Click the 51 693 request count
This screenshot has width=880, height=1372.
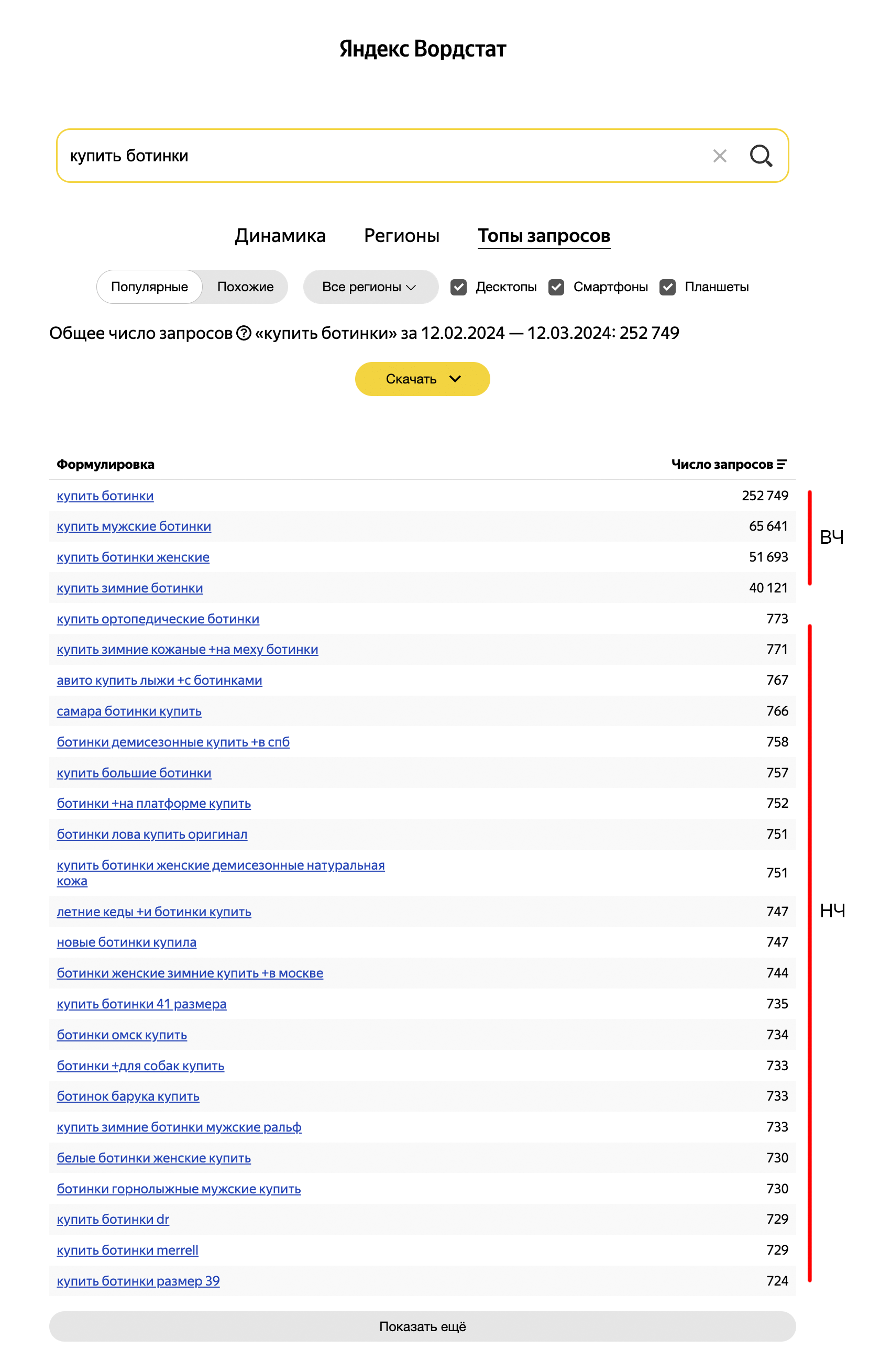768,556
